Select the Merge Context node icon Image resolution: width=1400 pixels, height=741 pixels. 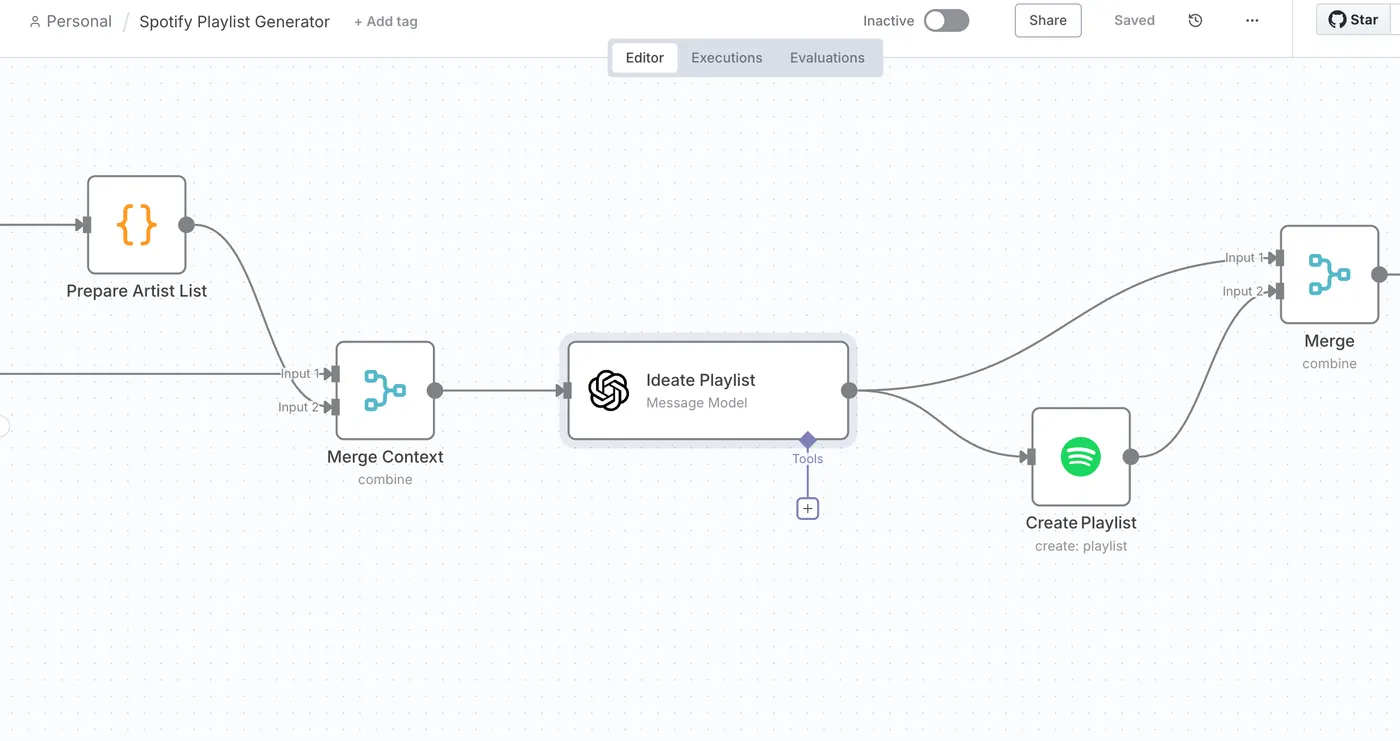tap(385, 390)
